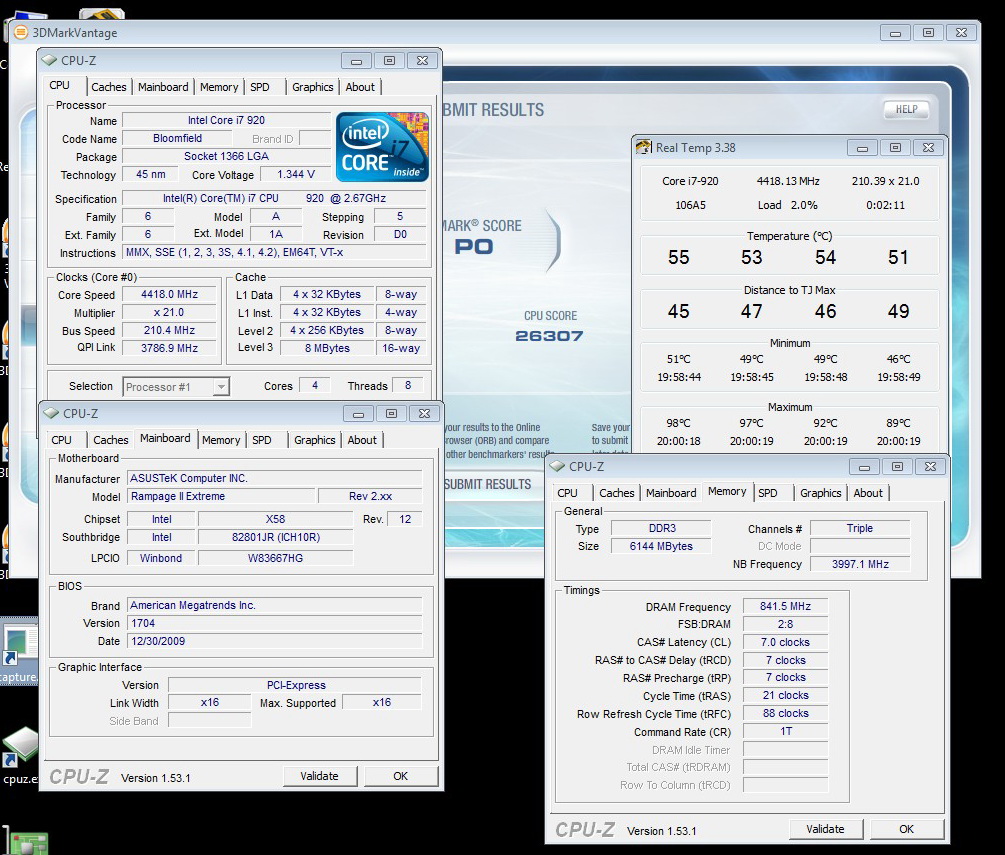The height and width of the screenshot is (855, 1005).
Task: Click the Rampage II Extreme model field
Action: (x=221, y=496)
